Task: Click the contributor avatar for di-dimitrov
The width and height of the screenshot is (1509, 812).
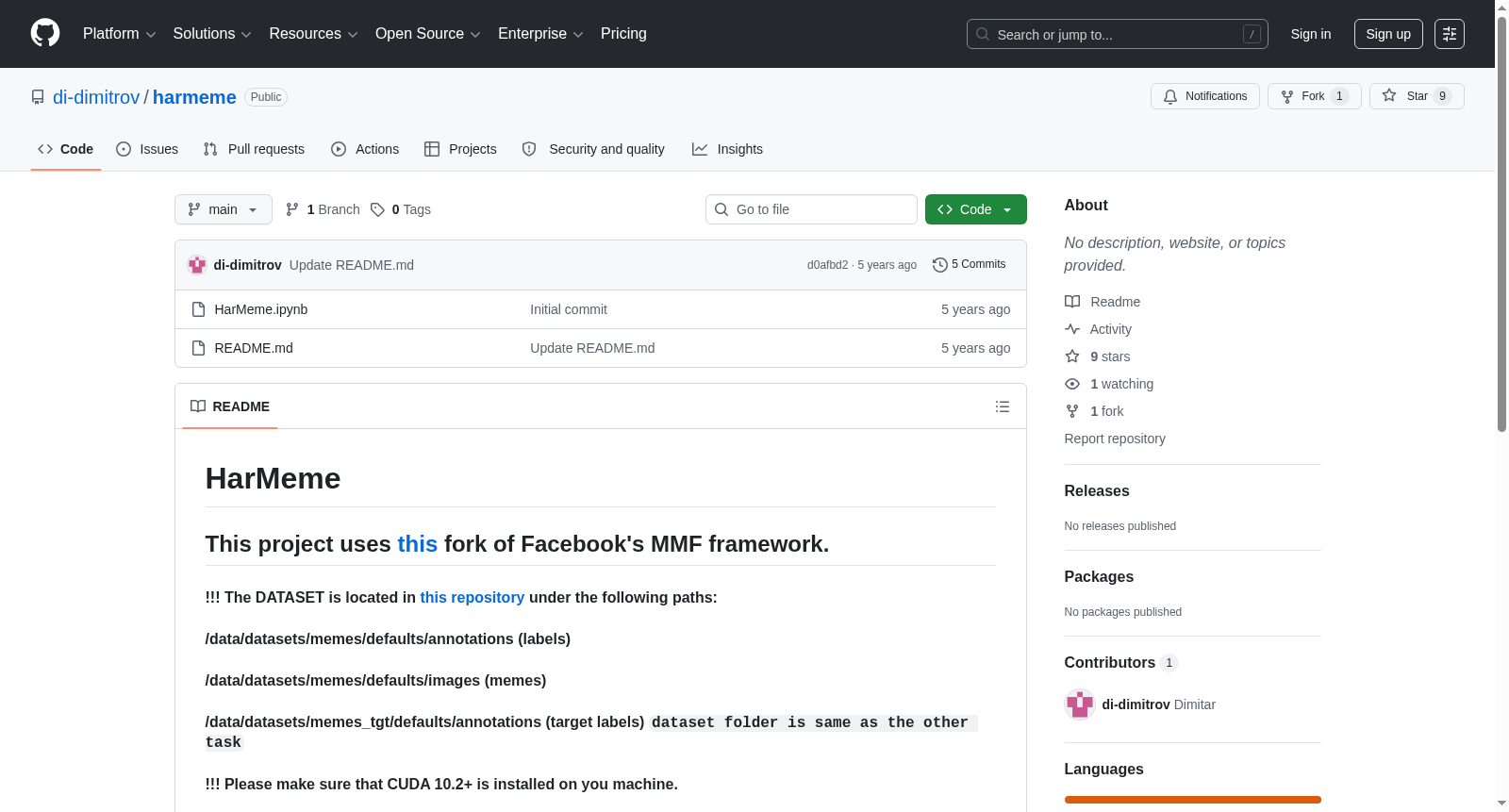Action: coord(1080,704)
